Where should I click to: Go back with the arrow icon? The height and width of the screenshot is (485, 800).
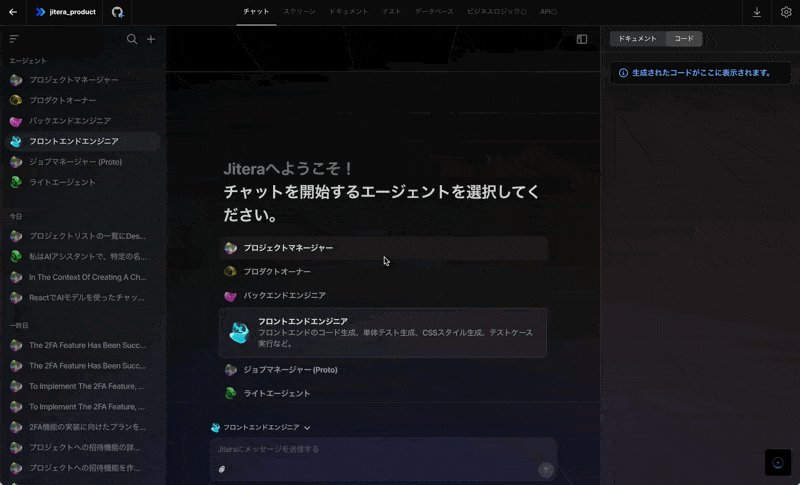[13, 12]
